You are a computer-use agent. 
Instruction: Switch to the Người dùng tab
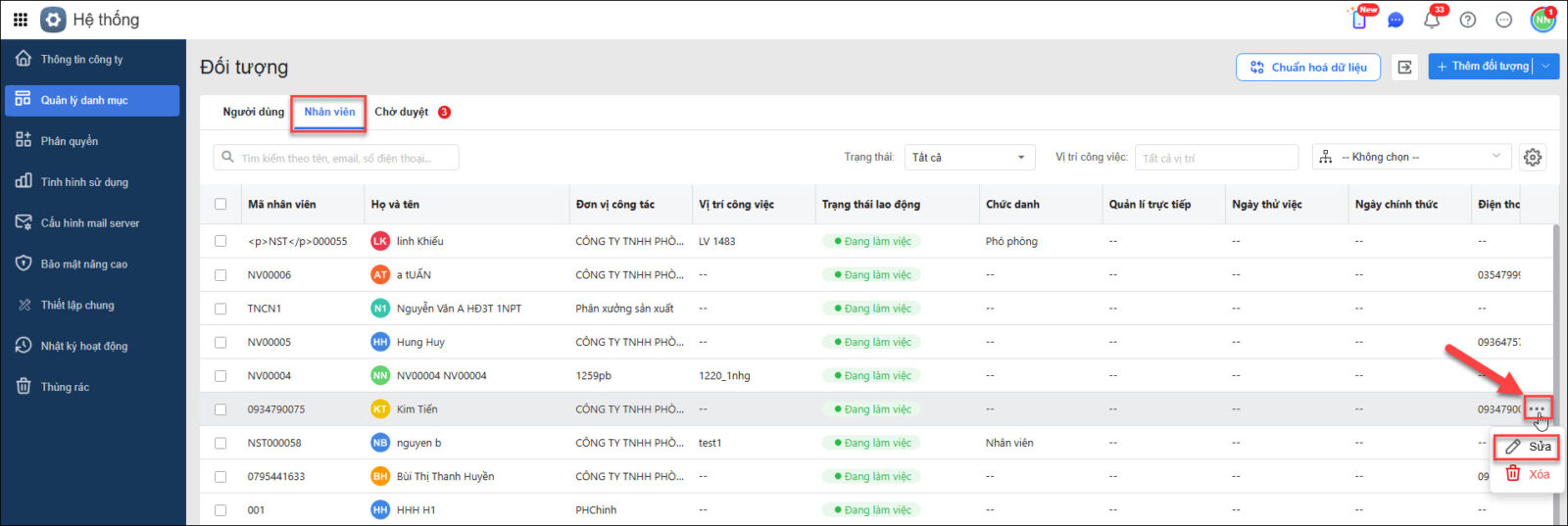[x=253, y=112]
